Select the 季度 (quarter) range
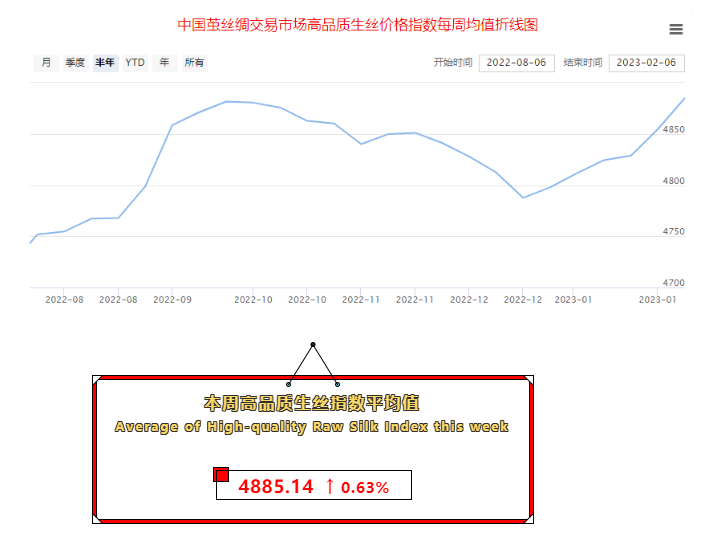 click(x=75, y=63)
